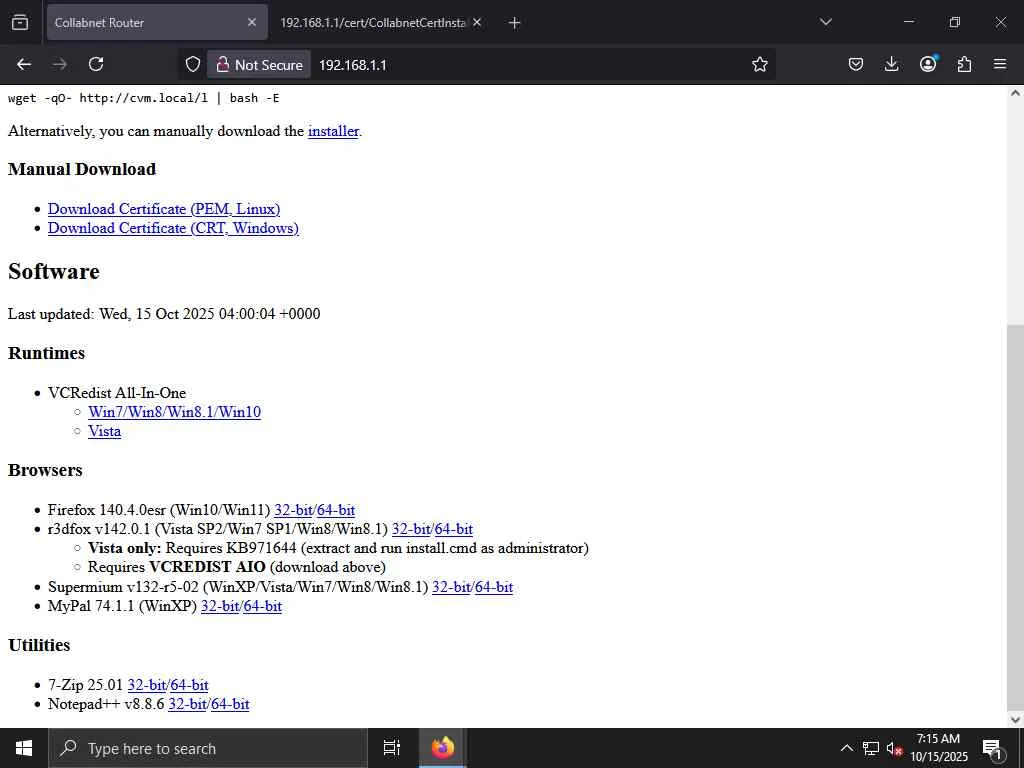Image resolution: width=1024 pixels, height=768 pixels.
Task: Reload the current page
Action: (96, 64)
